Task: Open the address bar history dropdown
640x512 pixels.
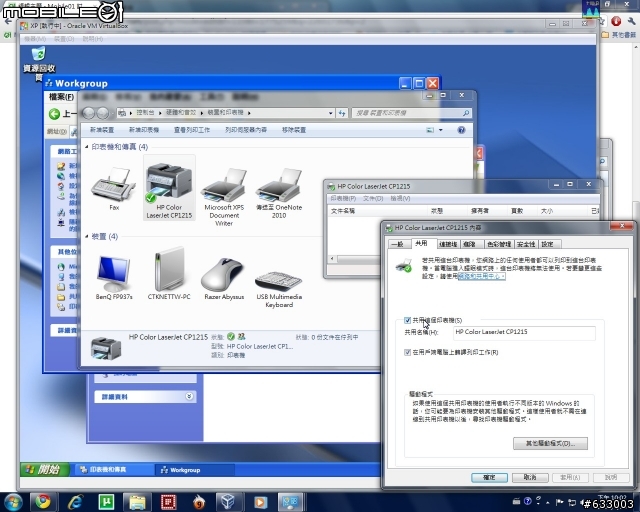Action: tap(331, 113)
